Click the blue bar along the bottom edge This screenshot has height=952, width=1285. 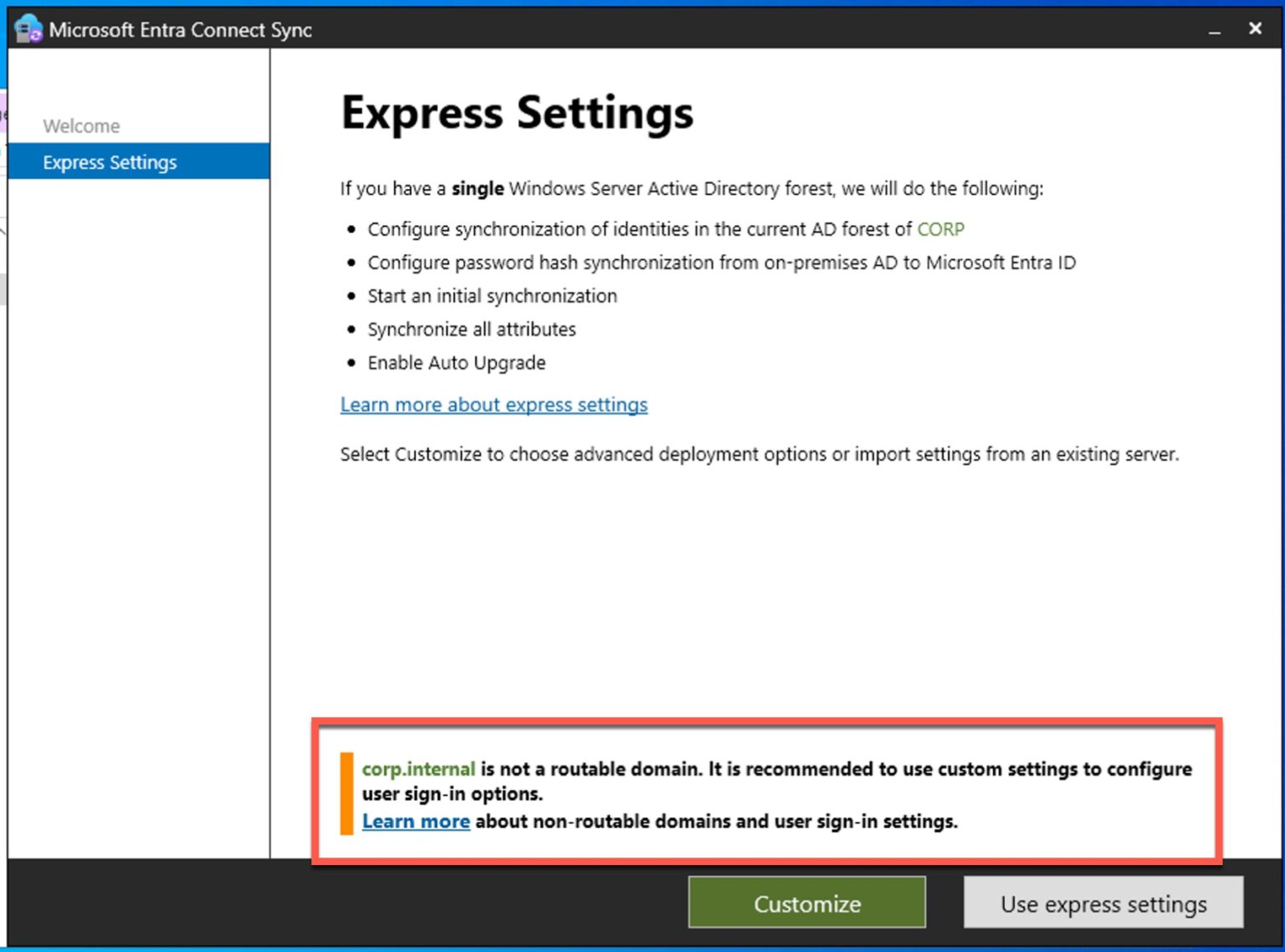coord(642,947)
